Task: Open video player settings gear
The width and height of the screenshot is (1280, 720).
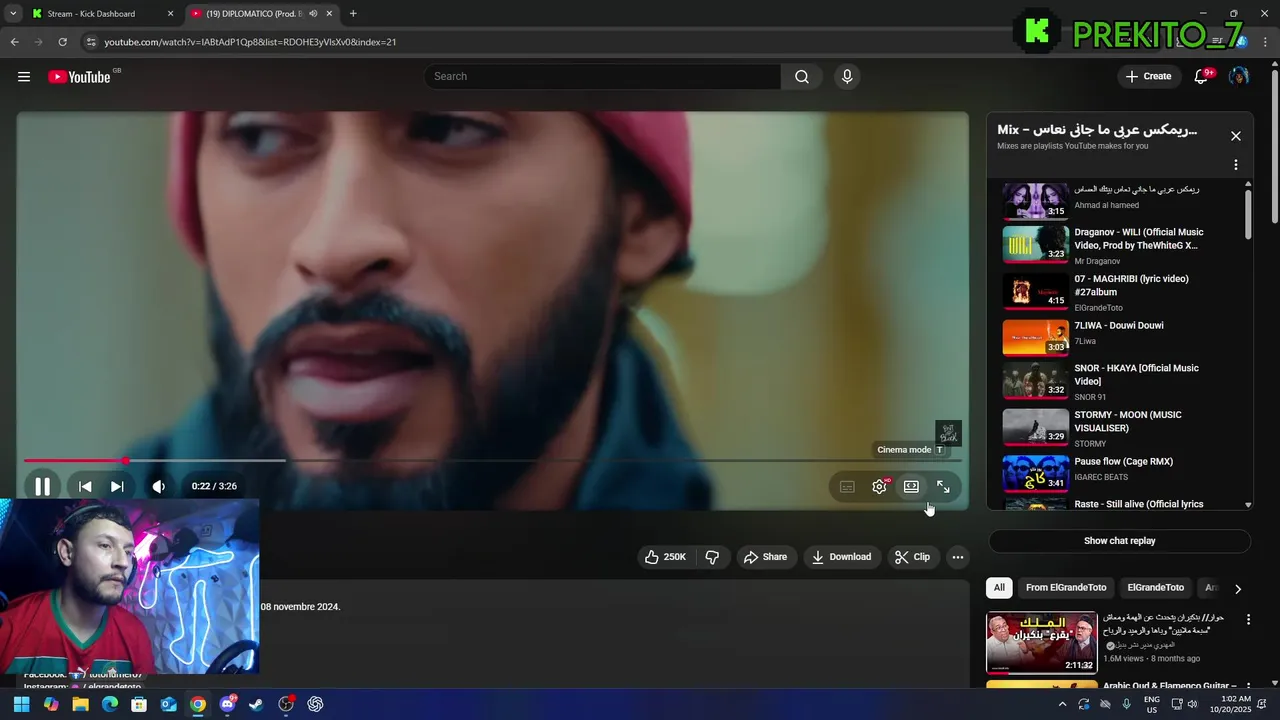Action: point(879,487)
